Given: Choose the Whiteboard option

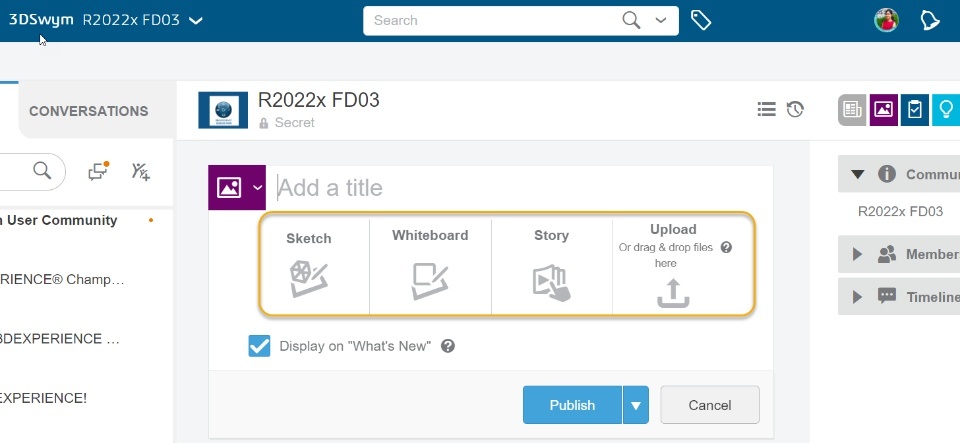Looking at the screenshot, I should (x=430, y=266).
